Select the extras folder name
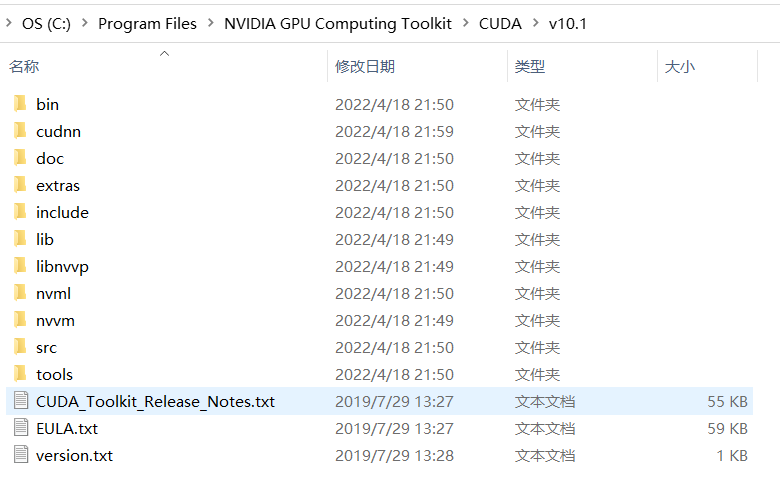The image size is (780, 482). 58,186
